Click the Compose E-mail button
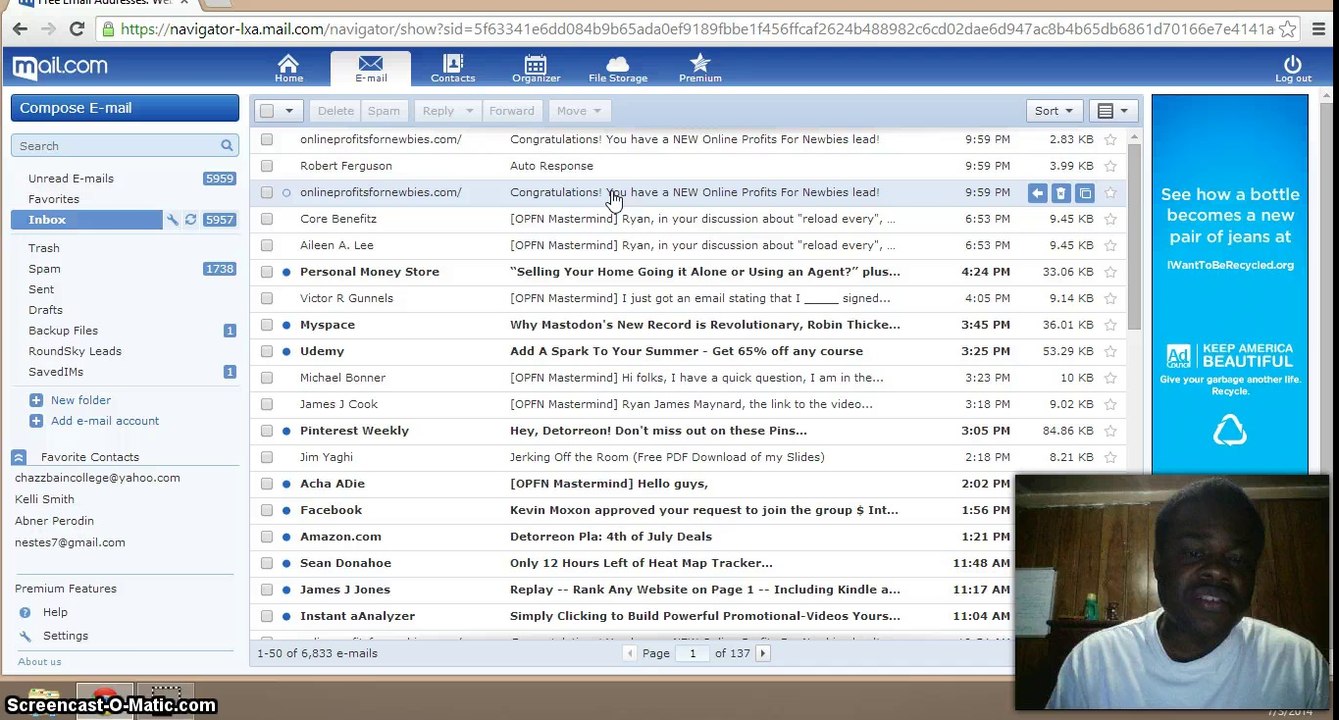The width and height of the screenshot is (1339, 720). coord(125,108)
